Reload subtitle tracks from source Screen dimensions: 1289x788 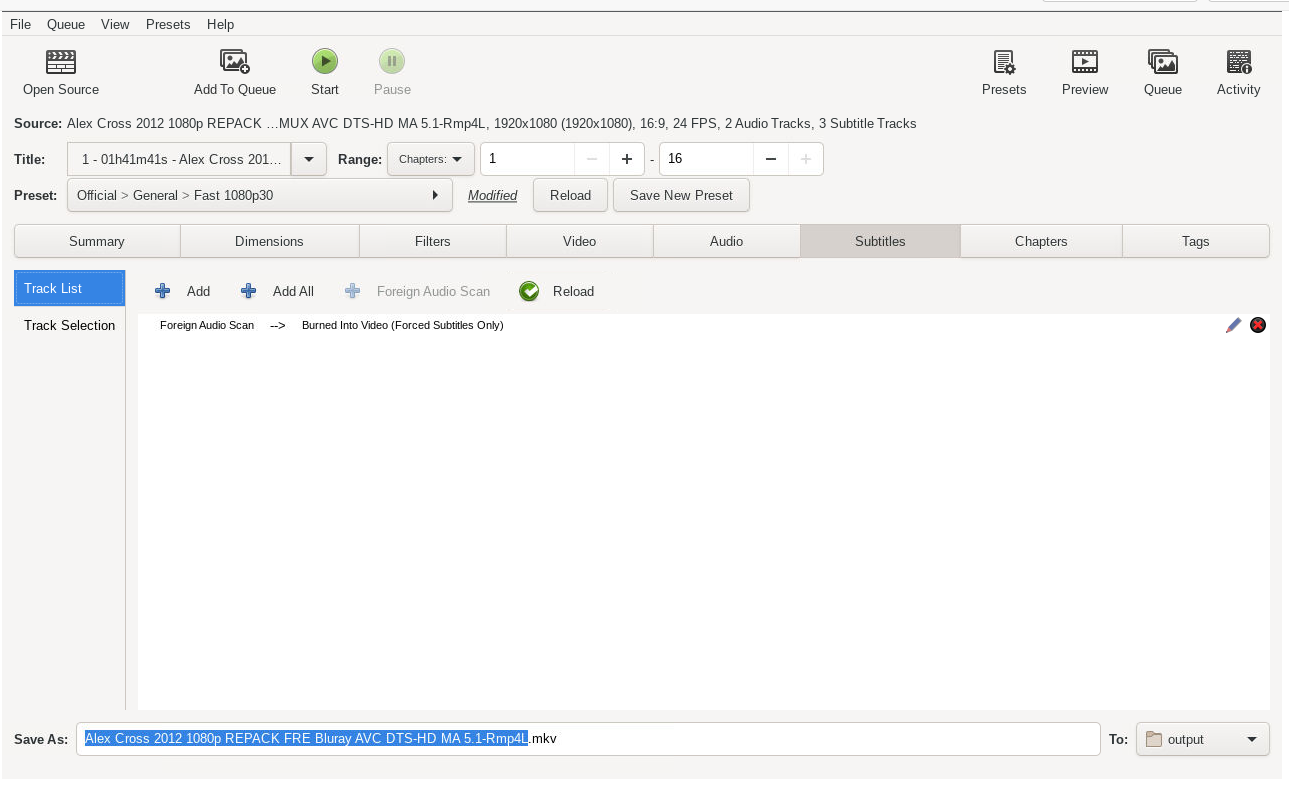557,291
